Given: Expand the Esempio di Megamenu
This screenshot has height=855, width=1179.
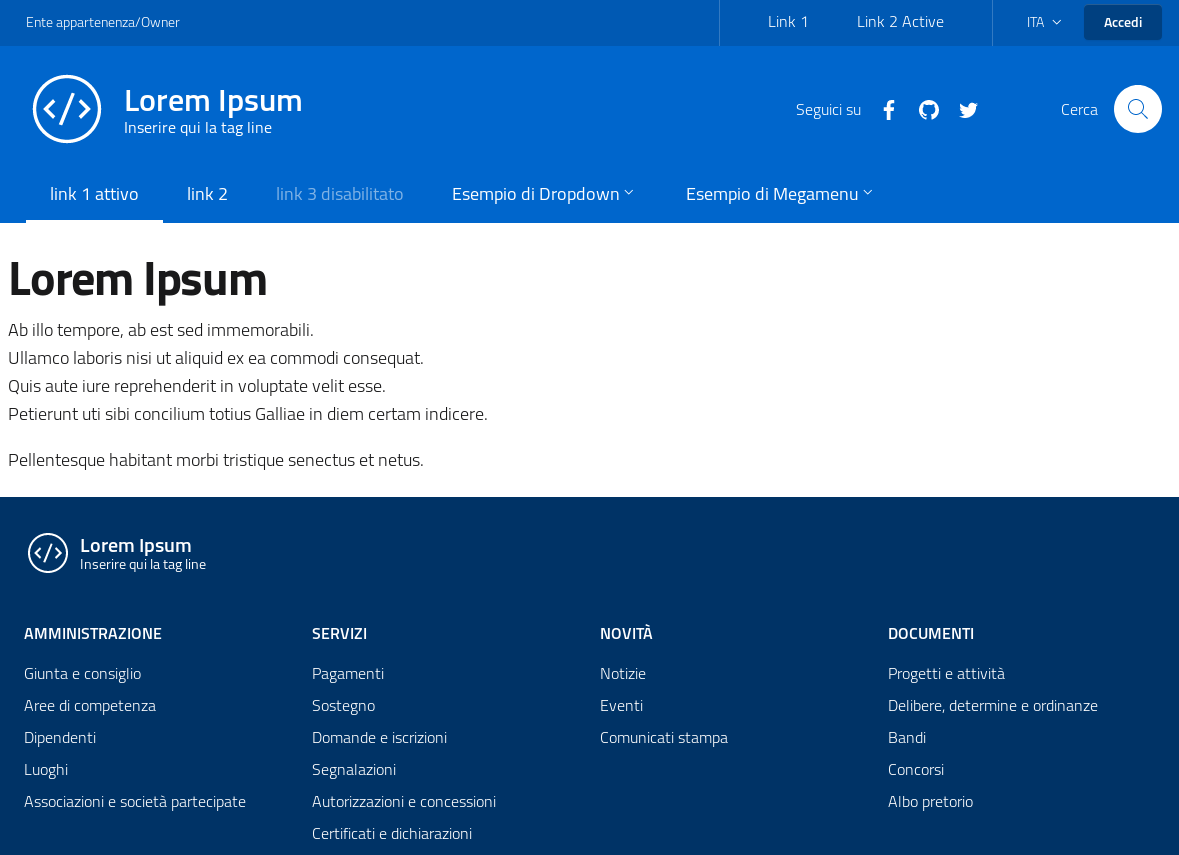Looking at the screenshot, I should pyautogui.click(x=778, y=194).
